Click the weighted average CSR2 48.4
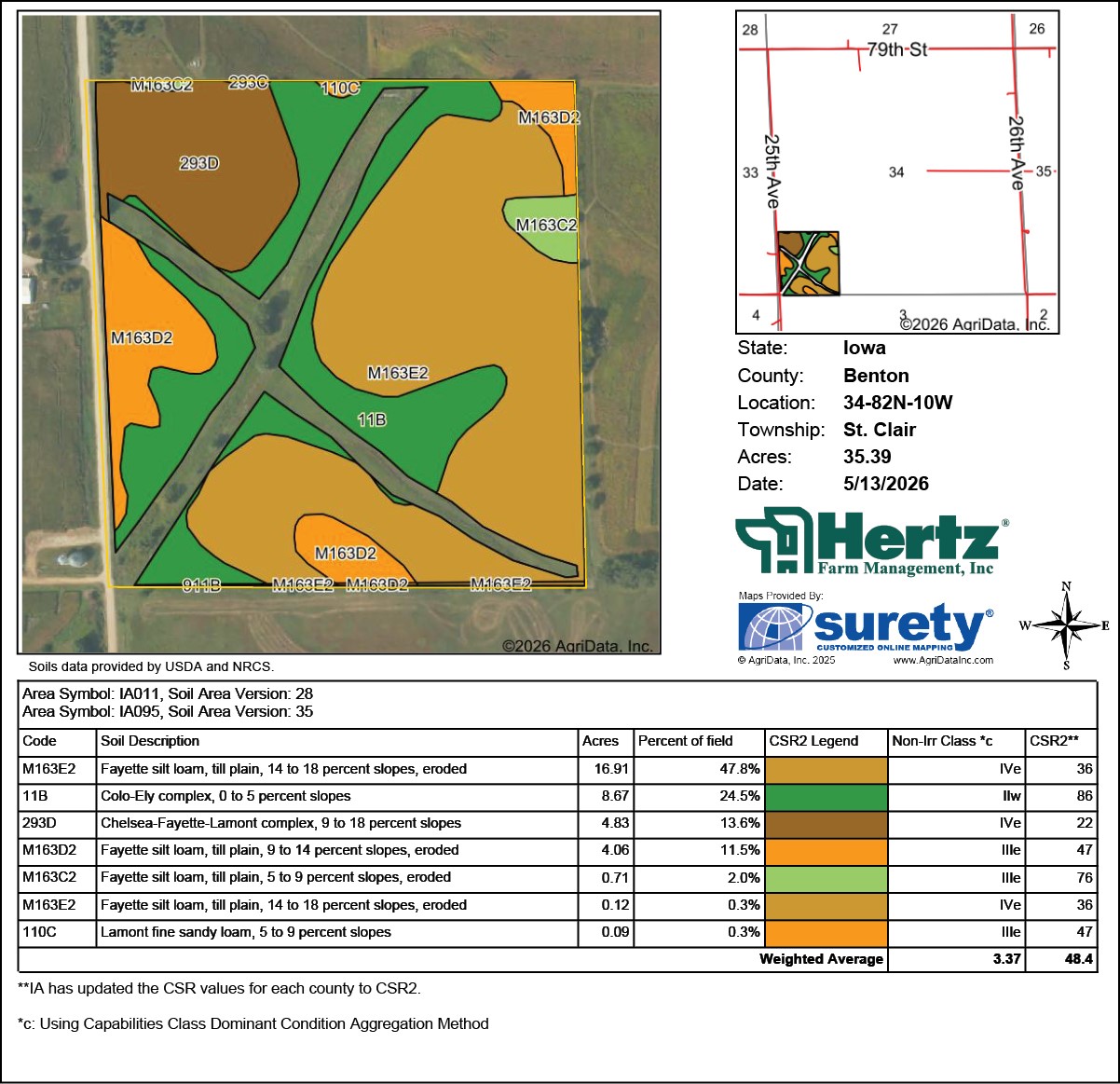Viewport: 1120px width, 1084px height. tap(1079, 959)
